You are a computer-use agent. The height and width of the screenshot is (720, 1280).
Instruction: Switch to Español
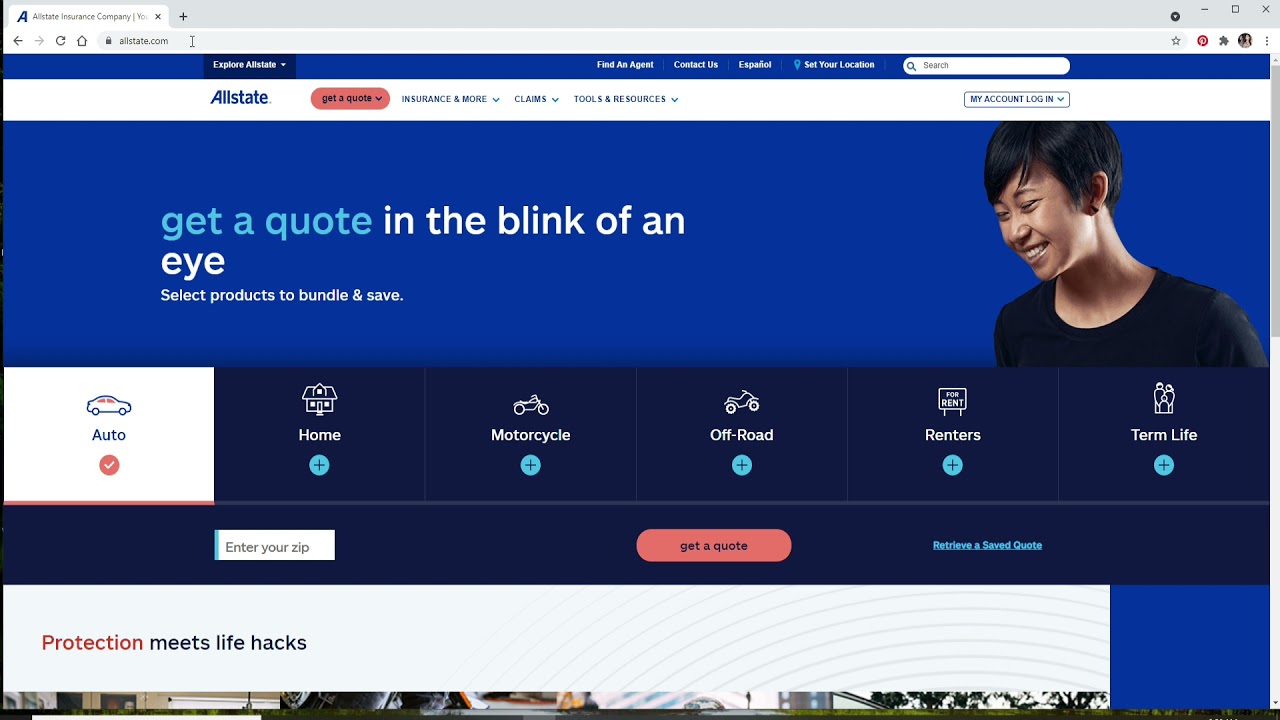coord(755,65)
